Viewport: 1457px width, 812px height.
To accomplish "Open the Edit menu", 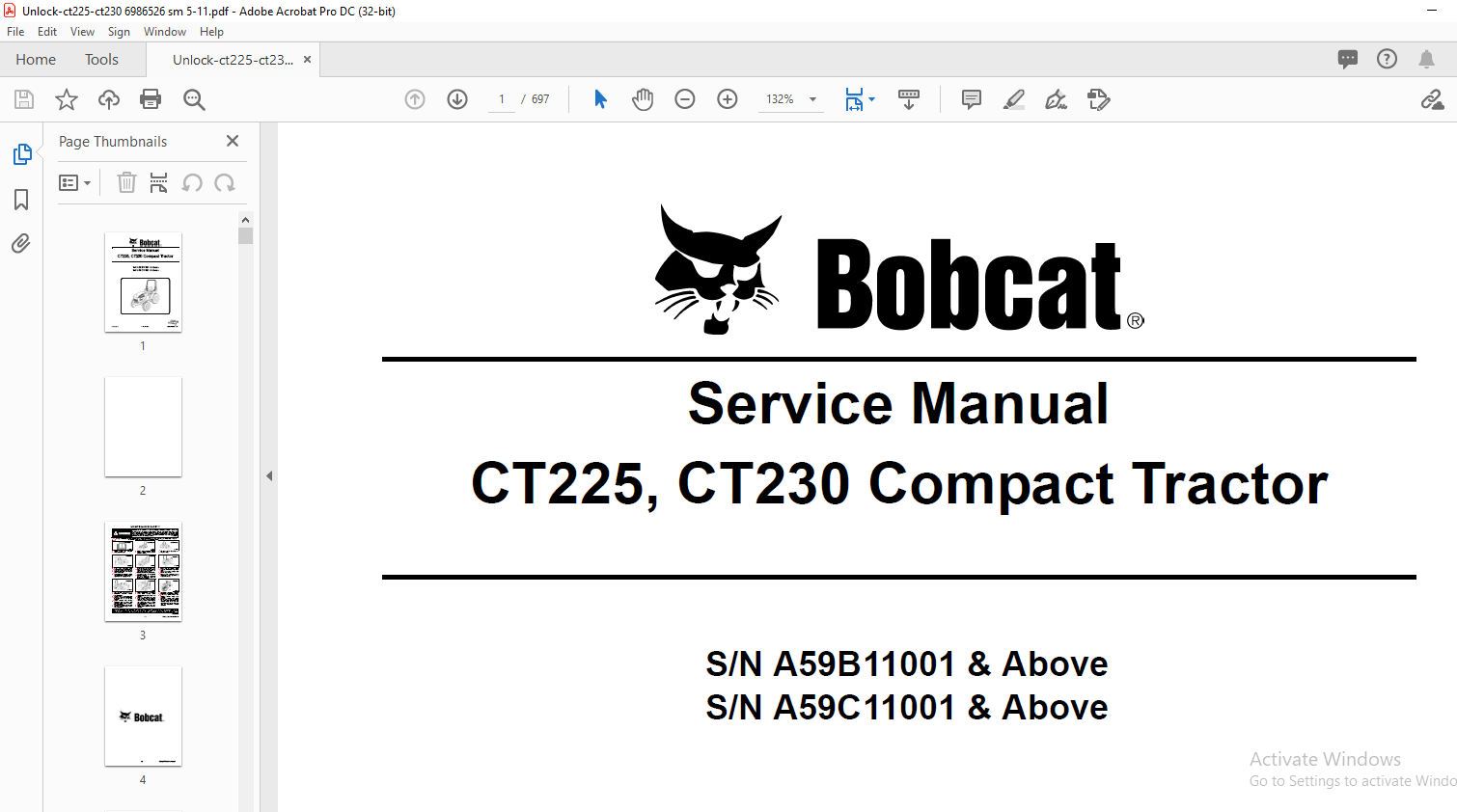I will tap(47, 32).
